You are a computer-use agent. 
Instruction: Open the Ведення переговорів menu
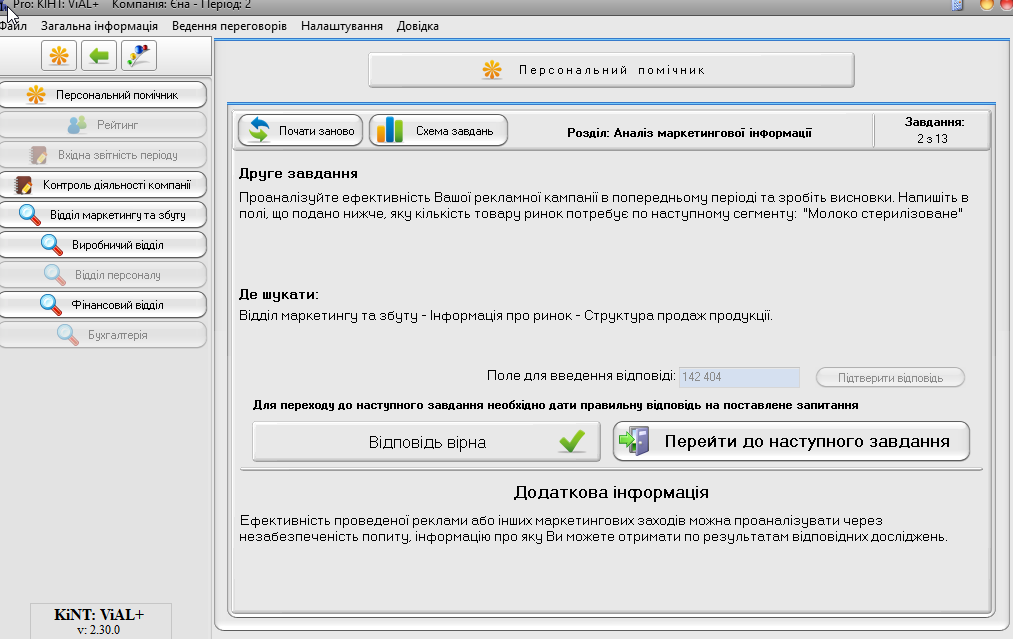(229, 26)
